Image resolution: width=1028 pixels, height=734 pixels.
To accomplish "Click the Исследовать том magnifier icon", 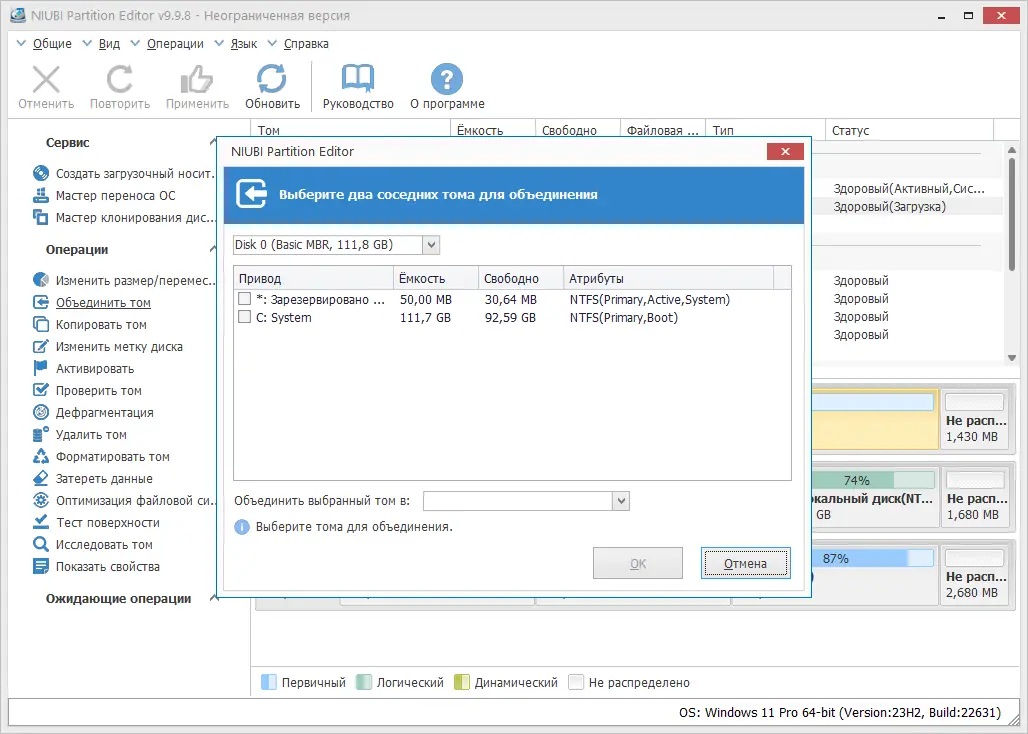I will (x=41, y=545).
